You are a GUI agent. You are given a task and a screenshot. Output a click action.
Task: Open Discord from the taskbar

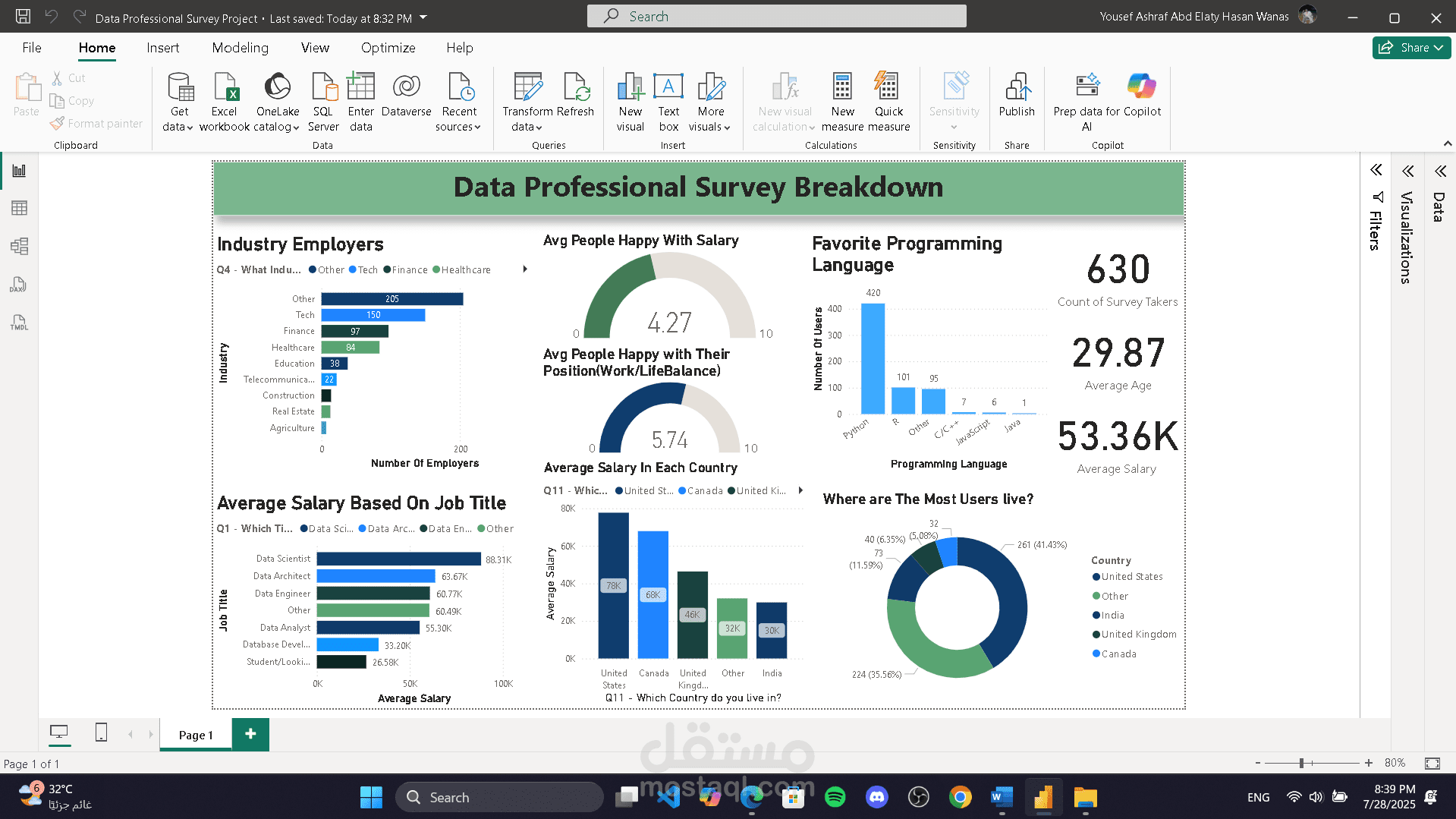point(877,797)
